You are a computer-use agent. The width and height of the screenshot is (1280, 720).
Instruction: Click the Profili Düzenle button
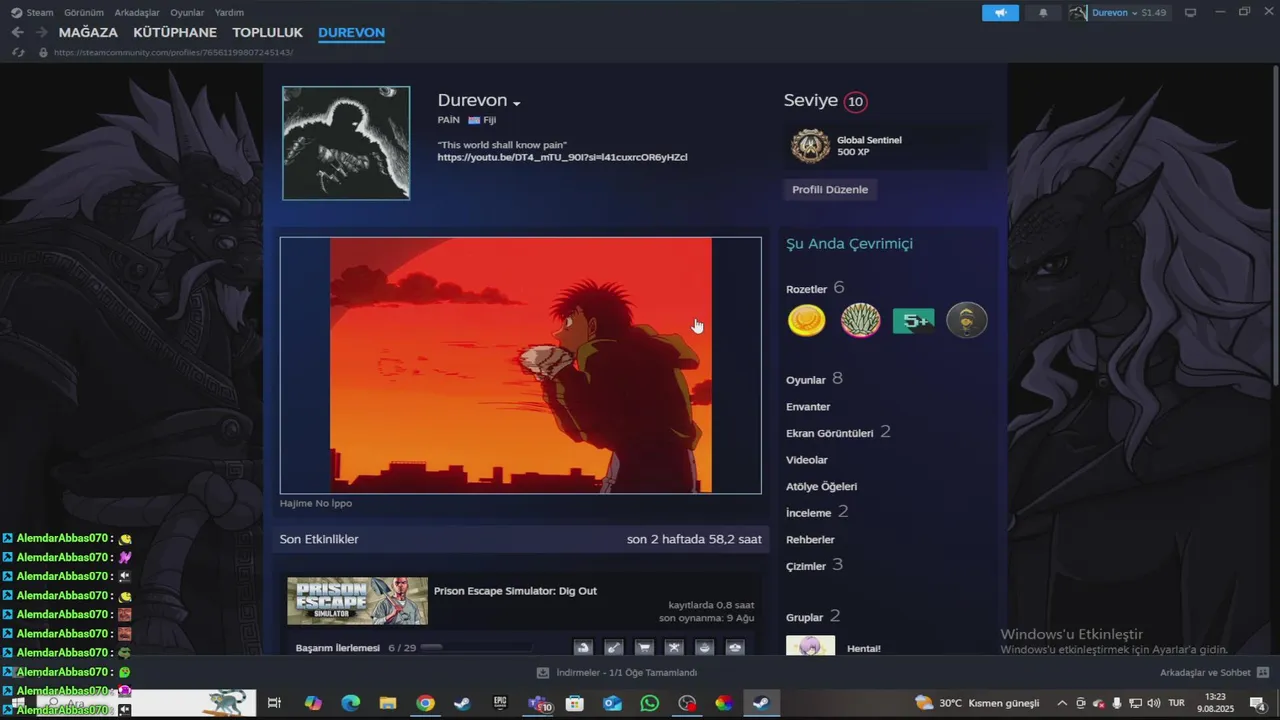pyautogui.click(x=830, y=189)
